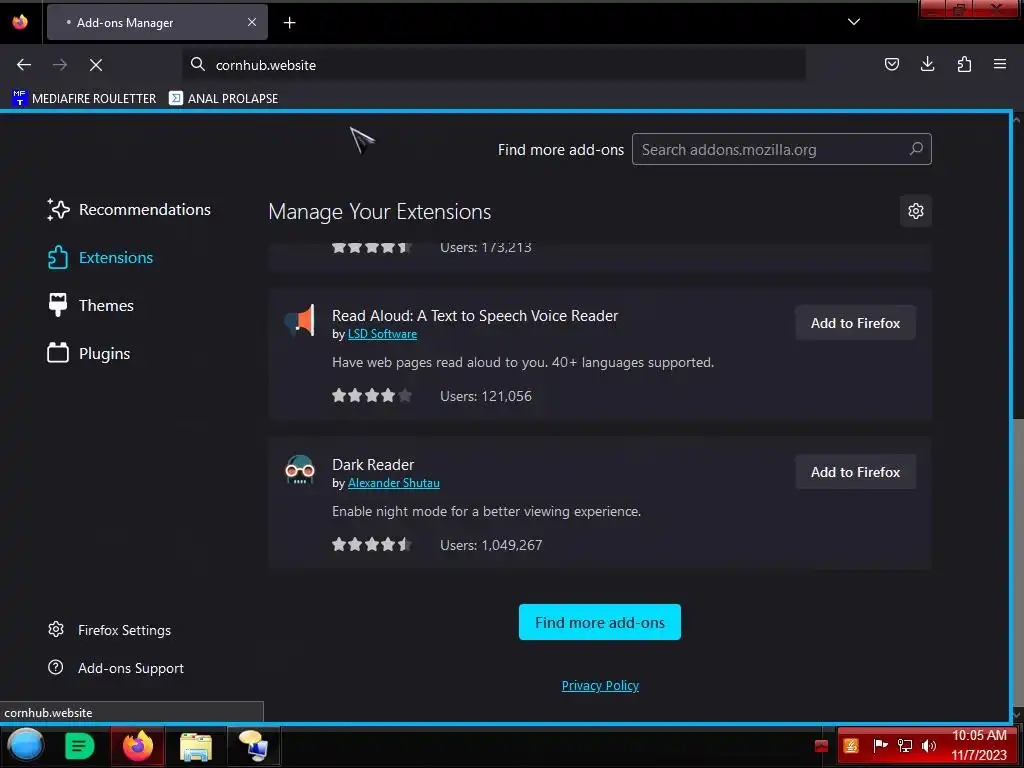Open the MEDIAFIRE ROULETTER bookmark
The width and height of the screenshot is (1024, 768).
[x=84, y=99]
